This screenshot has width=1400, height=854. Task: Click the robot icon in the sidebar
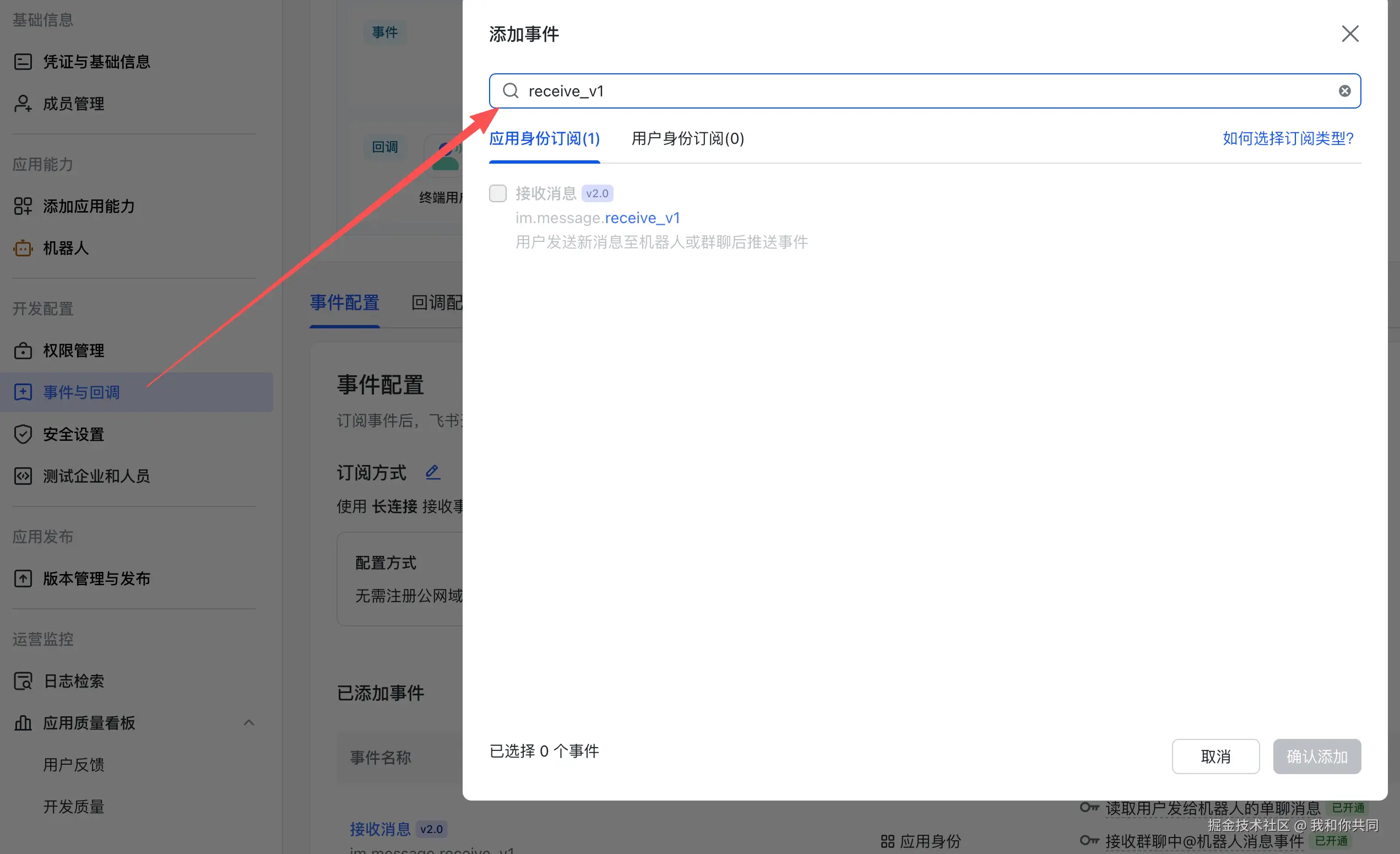[x=23, y=248]
